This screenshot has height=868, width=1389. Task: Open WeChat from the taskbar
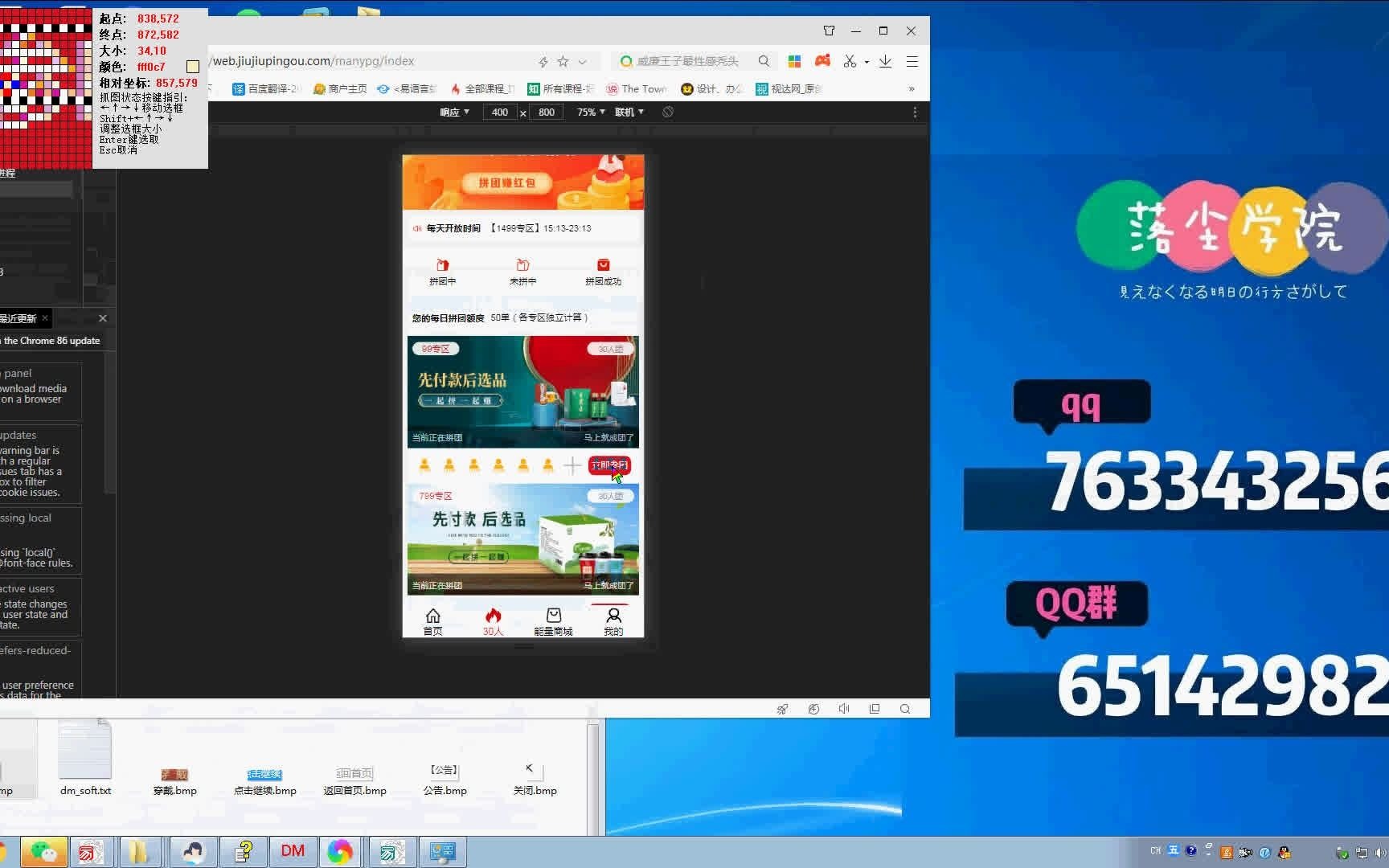pyautogui.click(x=43, y=851)
